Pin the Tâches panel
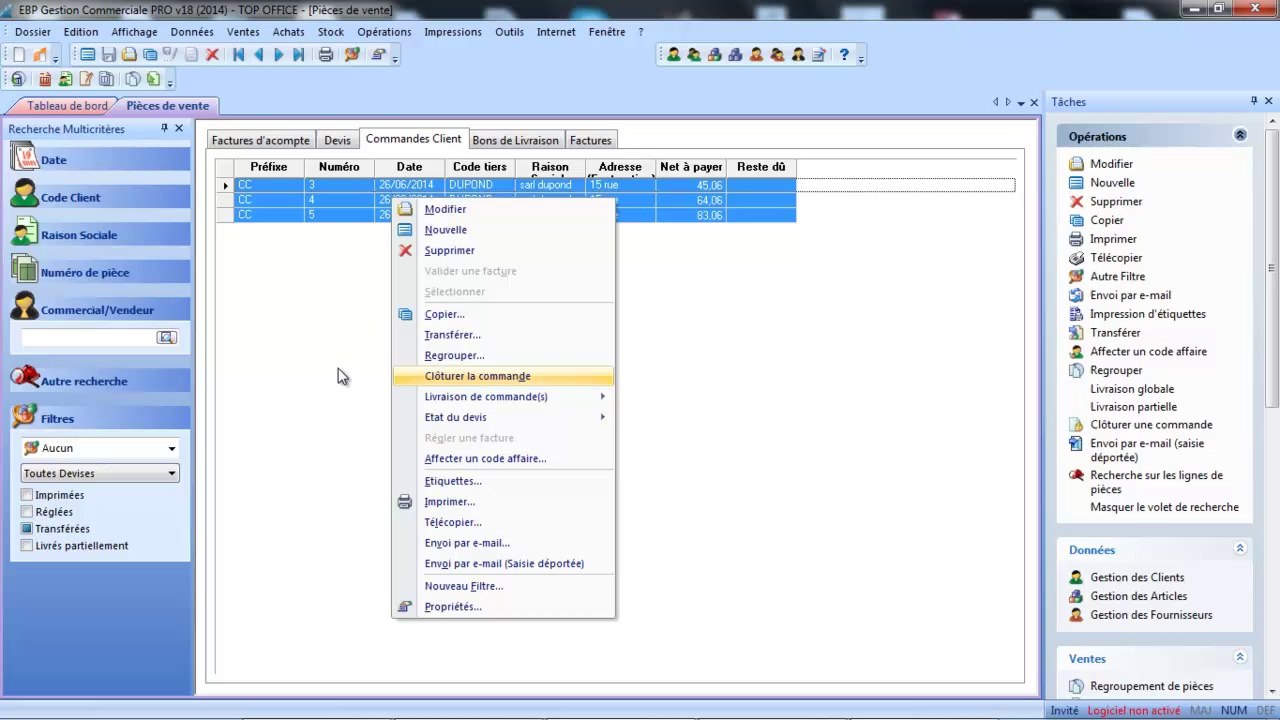The image size is (1280, 720). click(1254, 101)
